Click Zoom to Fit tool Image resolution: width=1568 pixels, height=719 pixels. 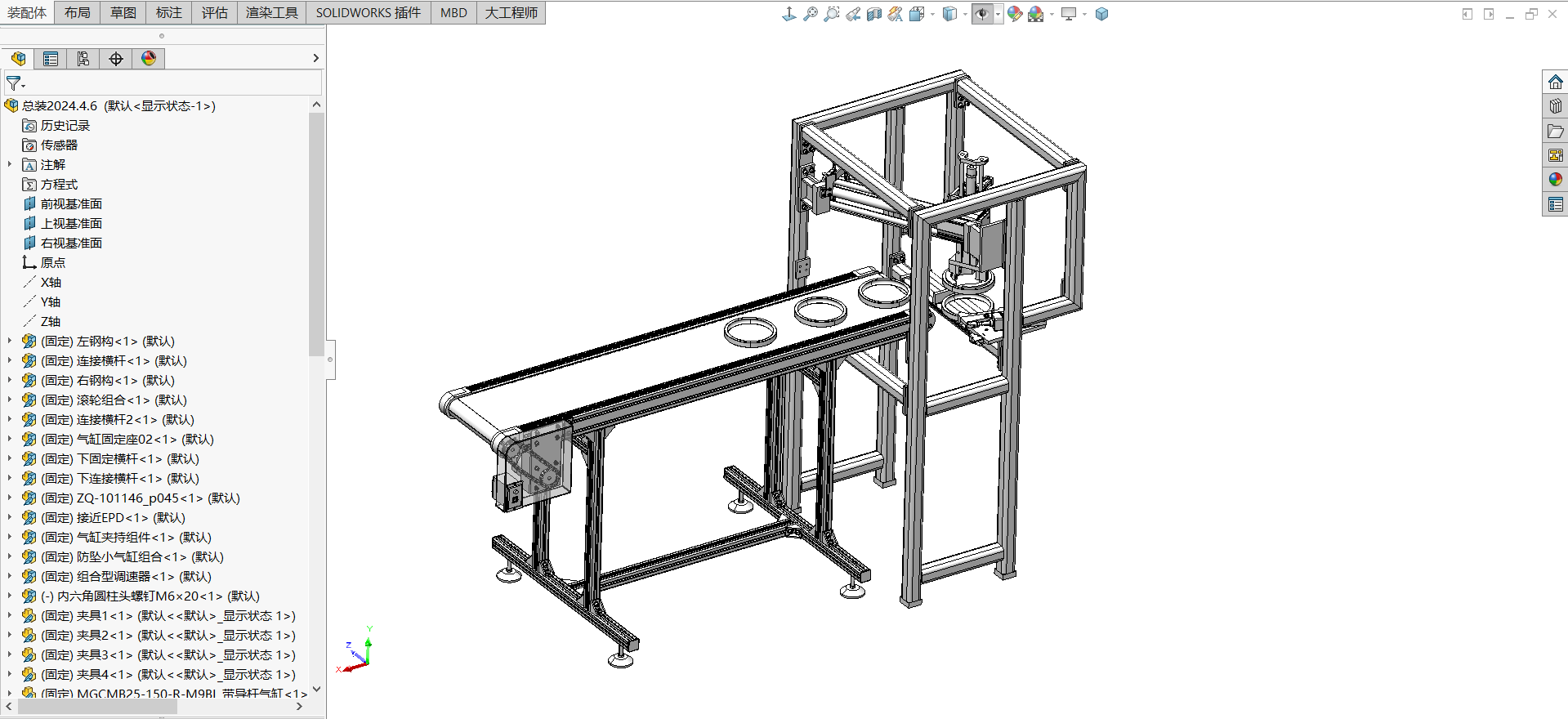[811, 14]
